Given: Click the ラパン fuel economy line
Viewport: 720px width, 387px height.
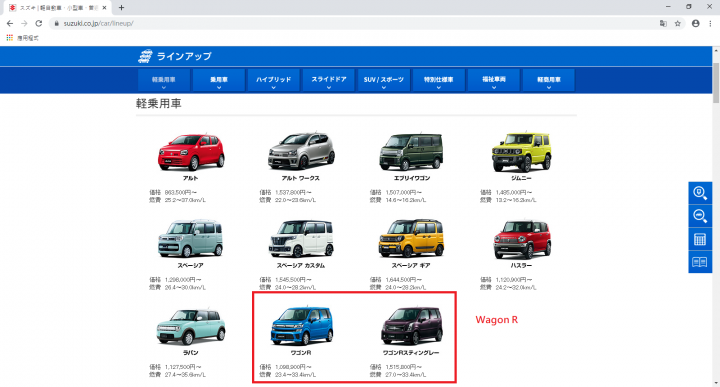Looking at the screenshot, I should pyautogui.click(x=177, y=375).
